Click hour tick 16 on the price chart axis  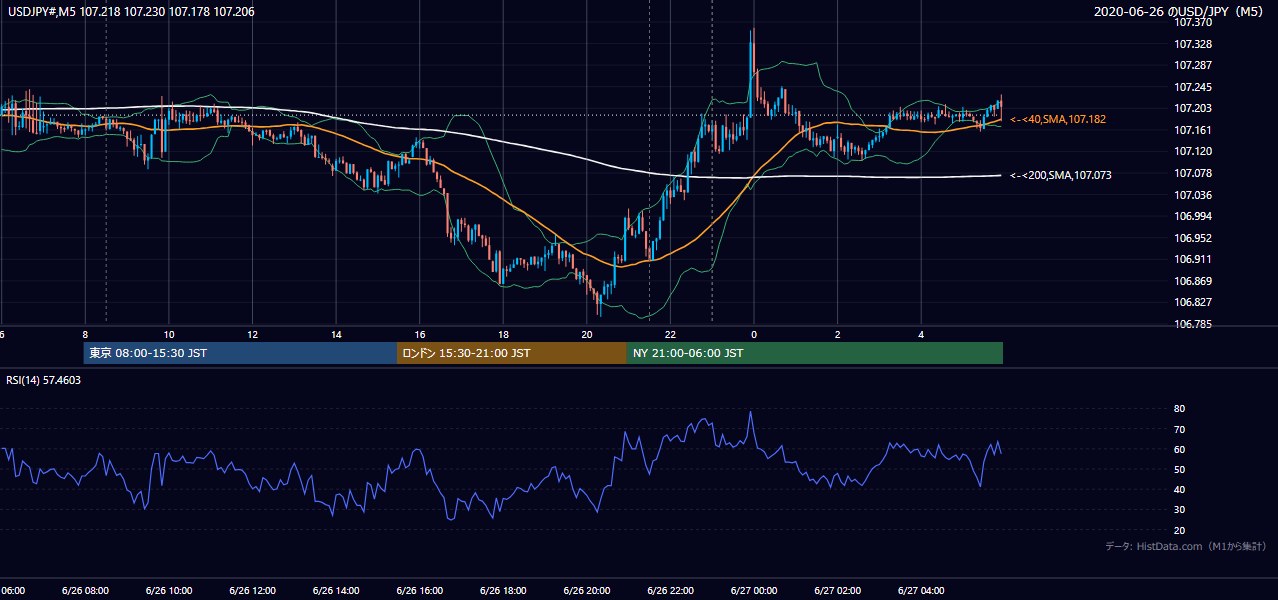(x=420, y=335)
